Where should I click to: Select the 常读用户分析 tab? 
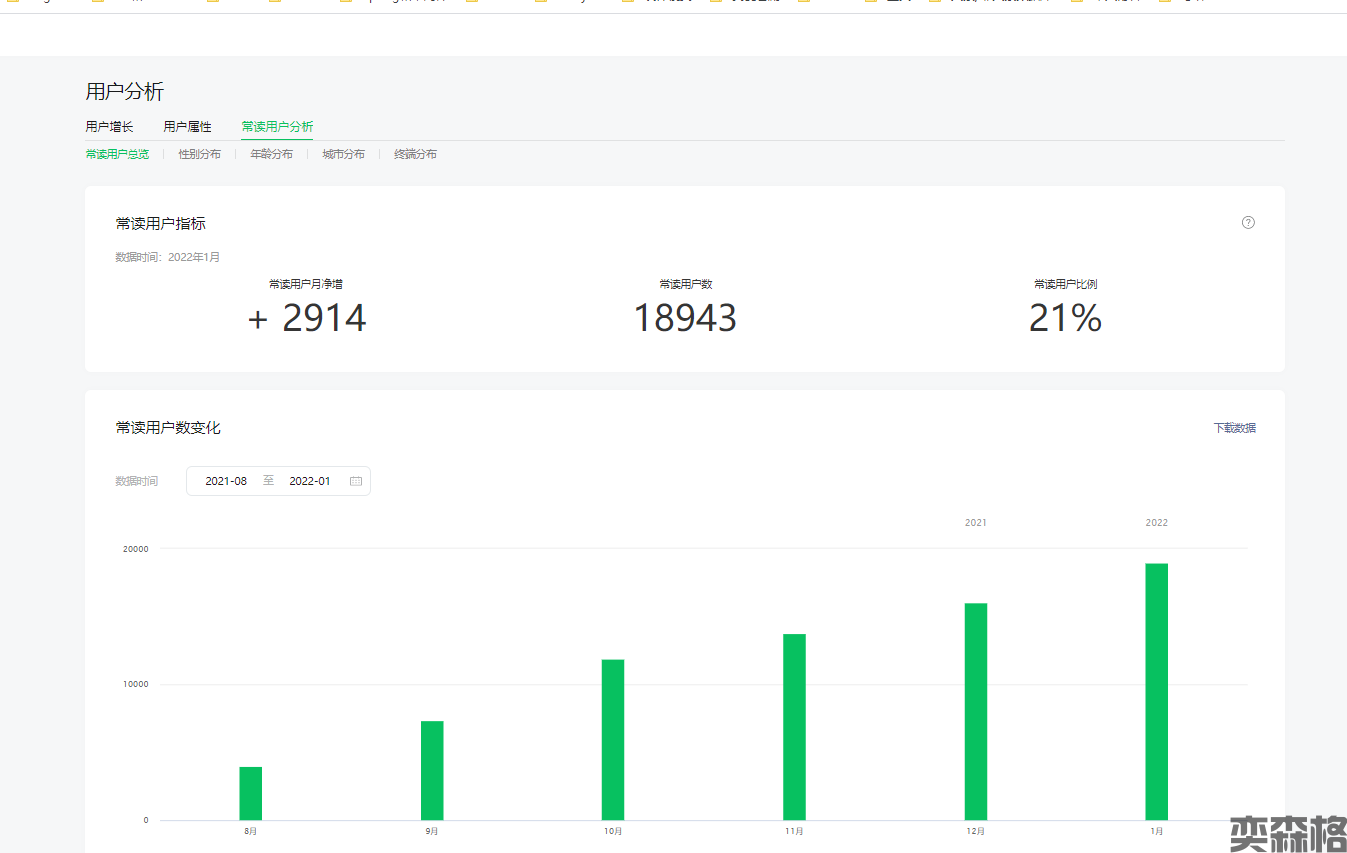[277, 127]
